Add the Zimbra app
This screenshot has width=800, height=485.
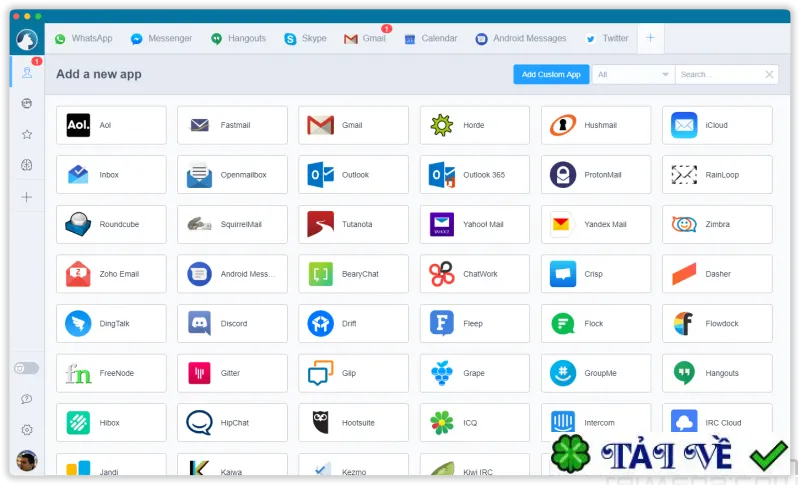[x=717, y=224]
